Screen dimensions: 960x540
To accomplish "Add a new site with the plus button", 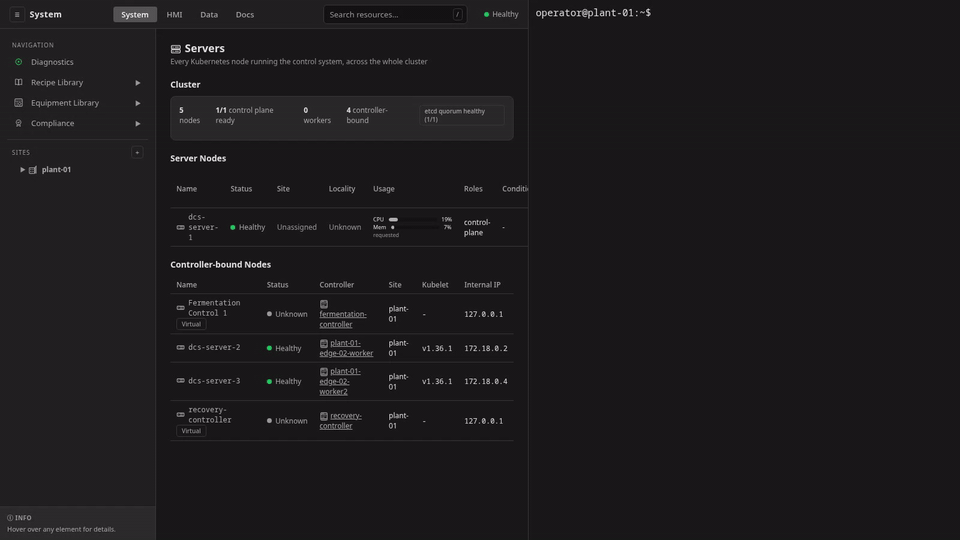I will point(137,152).
